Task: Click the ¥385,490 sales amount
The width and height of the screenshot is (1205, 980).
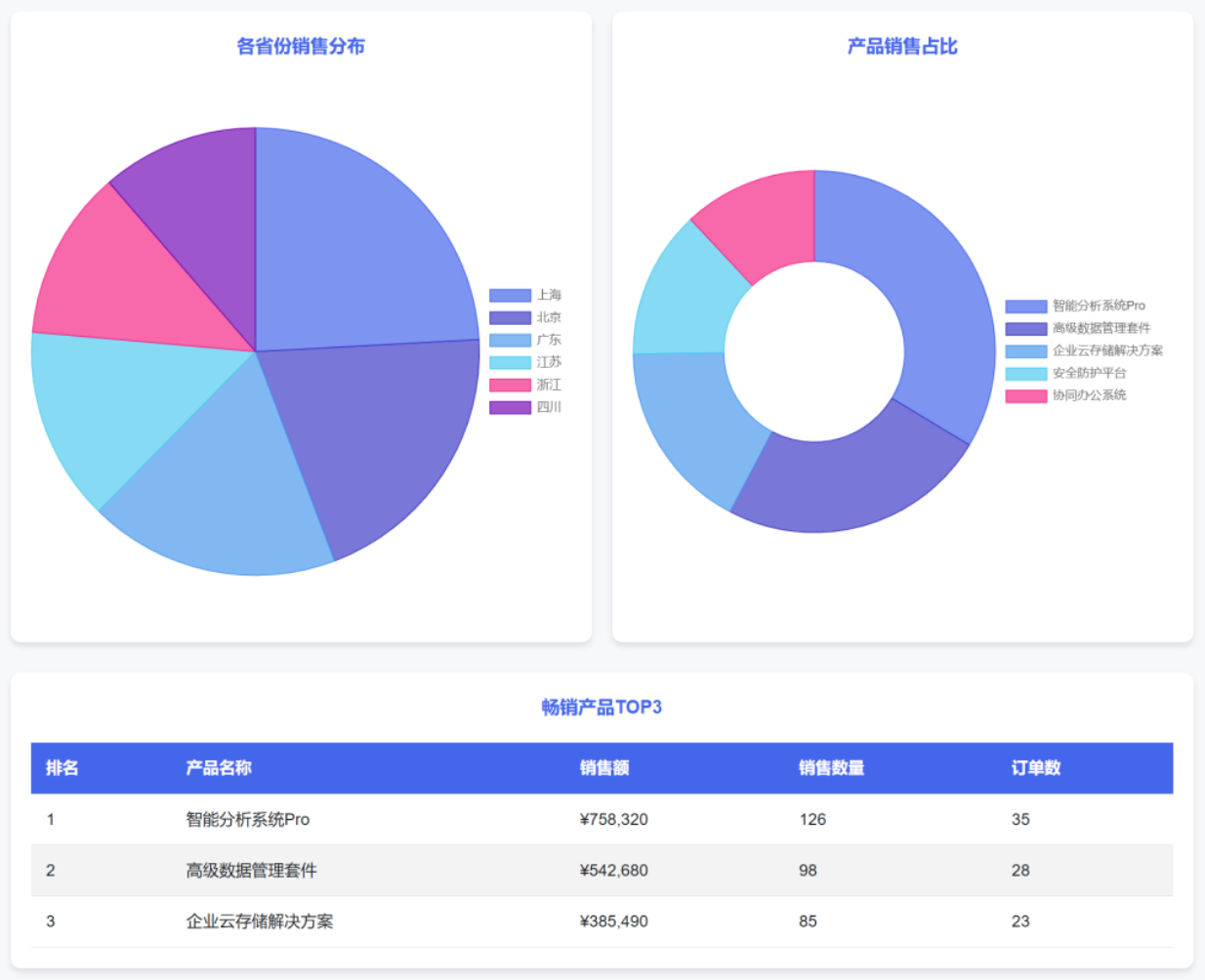Action: (x=614, y=921)
